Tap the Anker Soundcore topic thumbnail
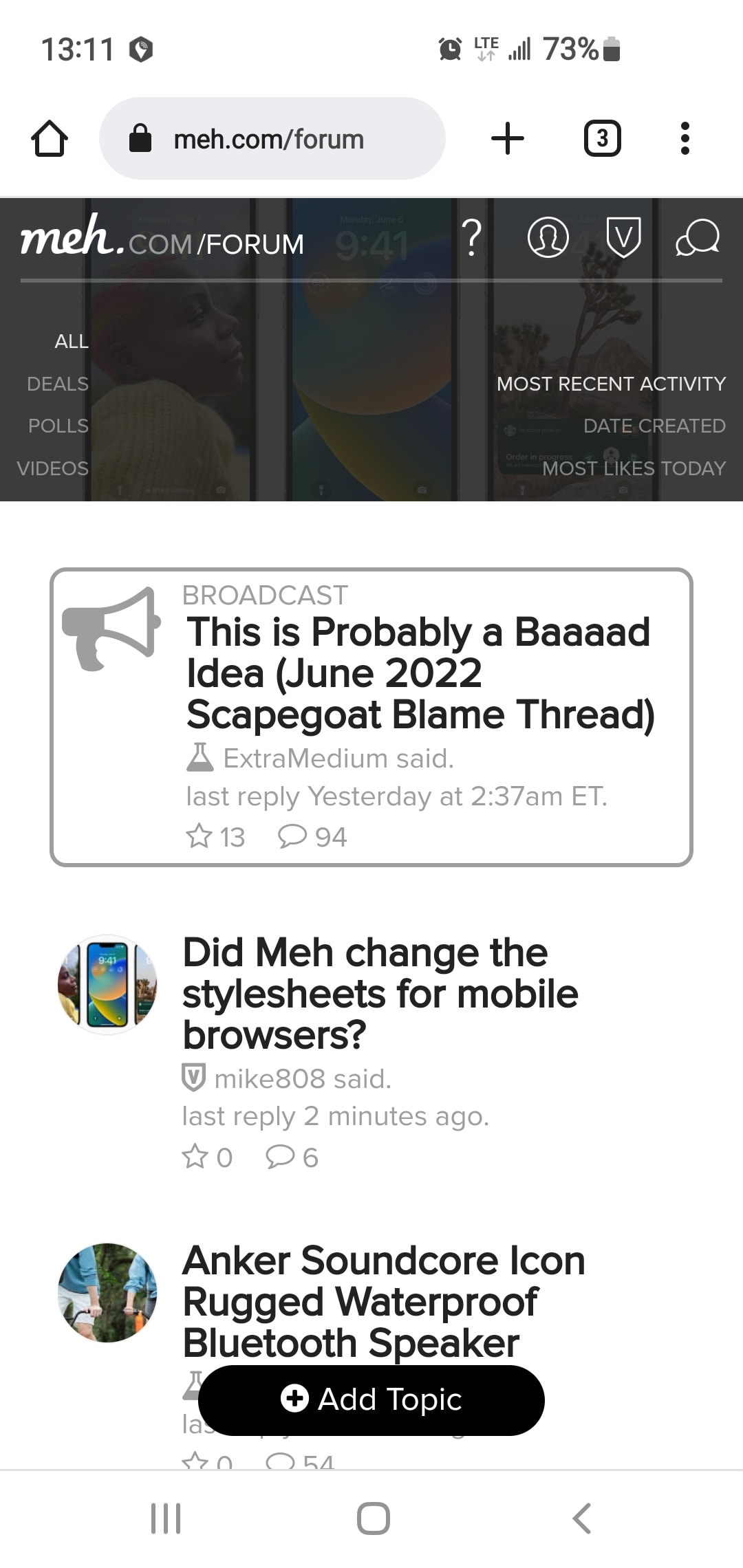This screenshot has height=1568, width=743. tap(107, 1292)
